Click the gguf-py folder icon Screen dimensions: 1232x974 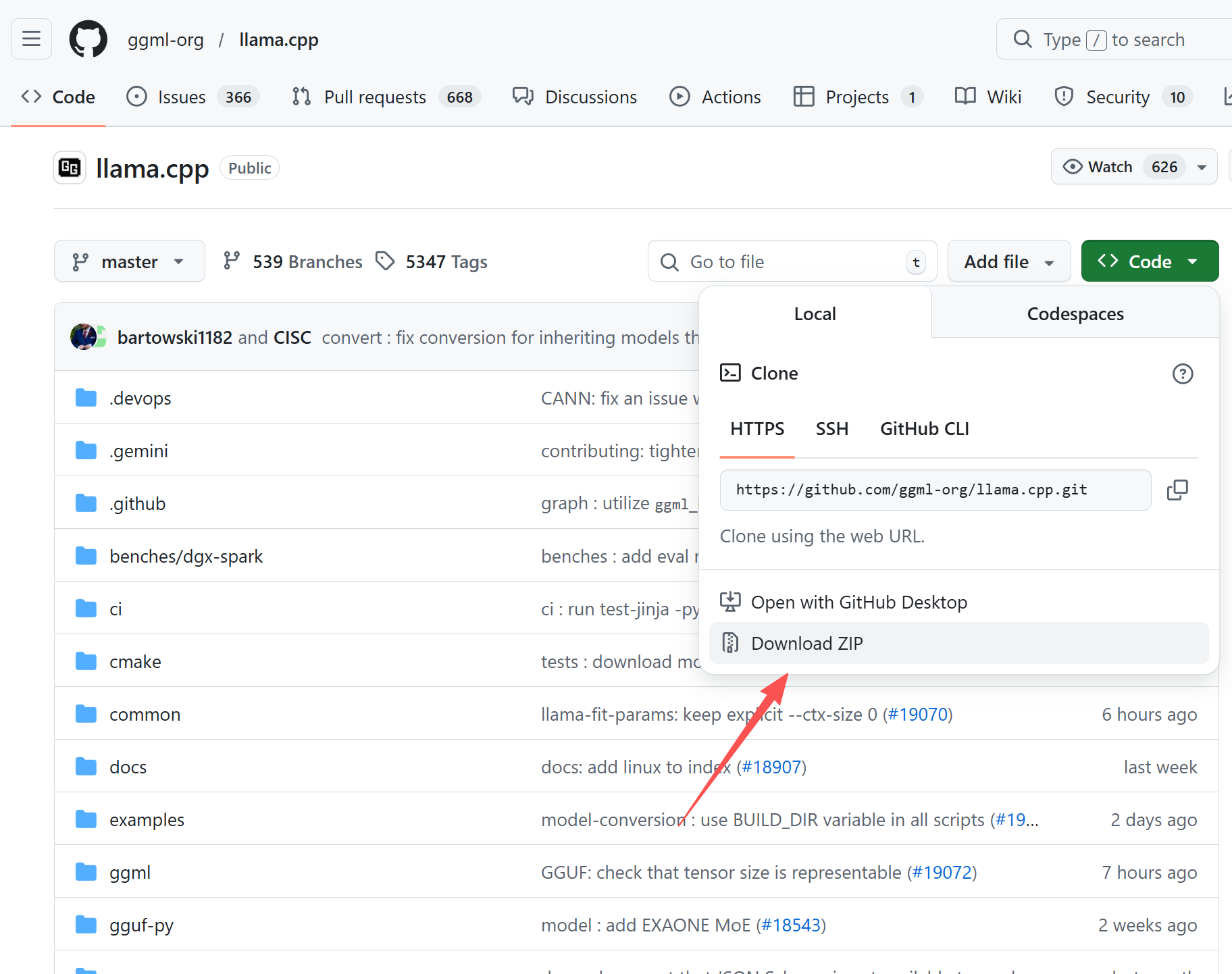point(86,925)
